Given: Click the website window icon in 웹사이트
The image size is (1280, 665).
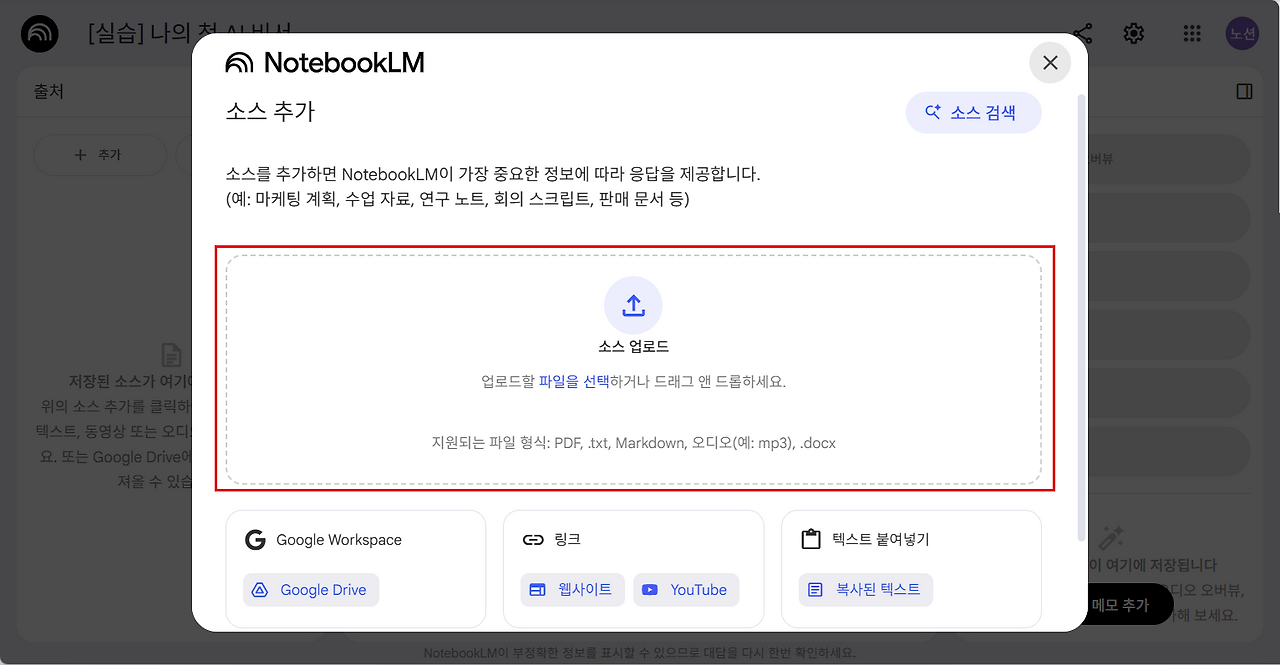Looking at the screenshot, I should coord(538,590).
